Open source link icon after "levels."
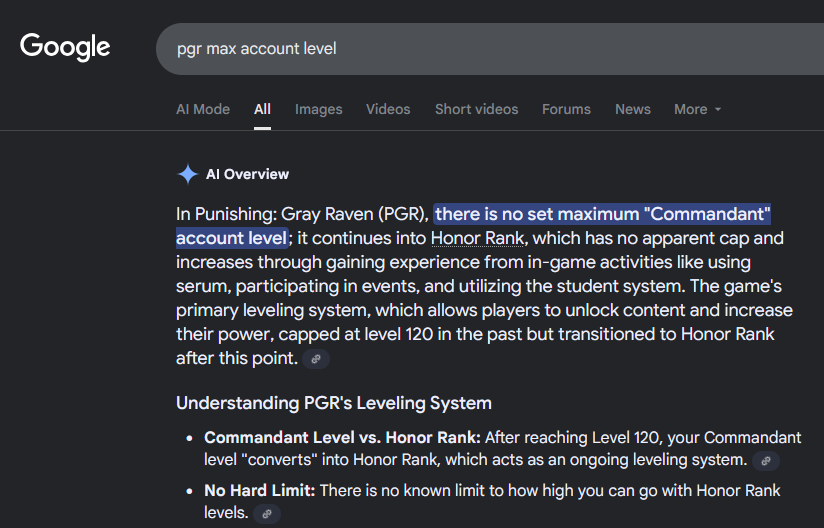The height and width of the screenshot is (528, 824). pos(267,514)
